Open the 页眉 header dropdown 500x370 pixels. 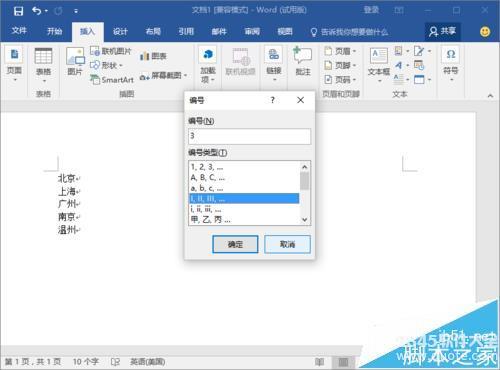pos(341,51)
